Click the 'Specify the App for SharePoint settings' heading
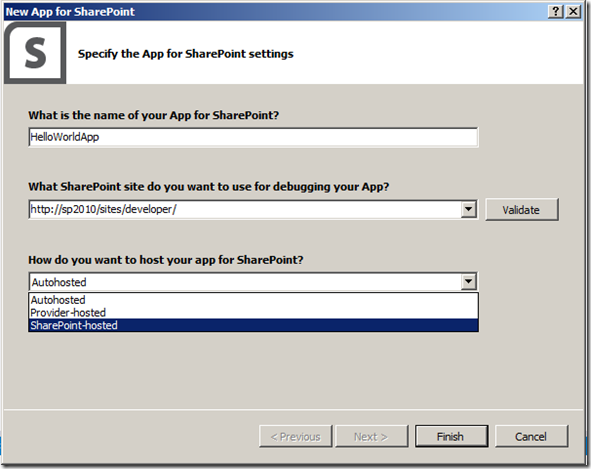This screenshot has width=591, height=469. tap(185, 54)
